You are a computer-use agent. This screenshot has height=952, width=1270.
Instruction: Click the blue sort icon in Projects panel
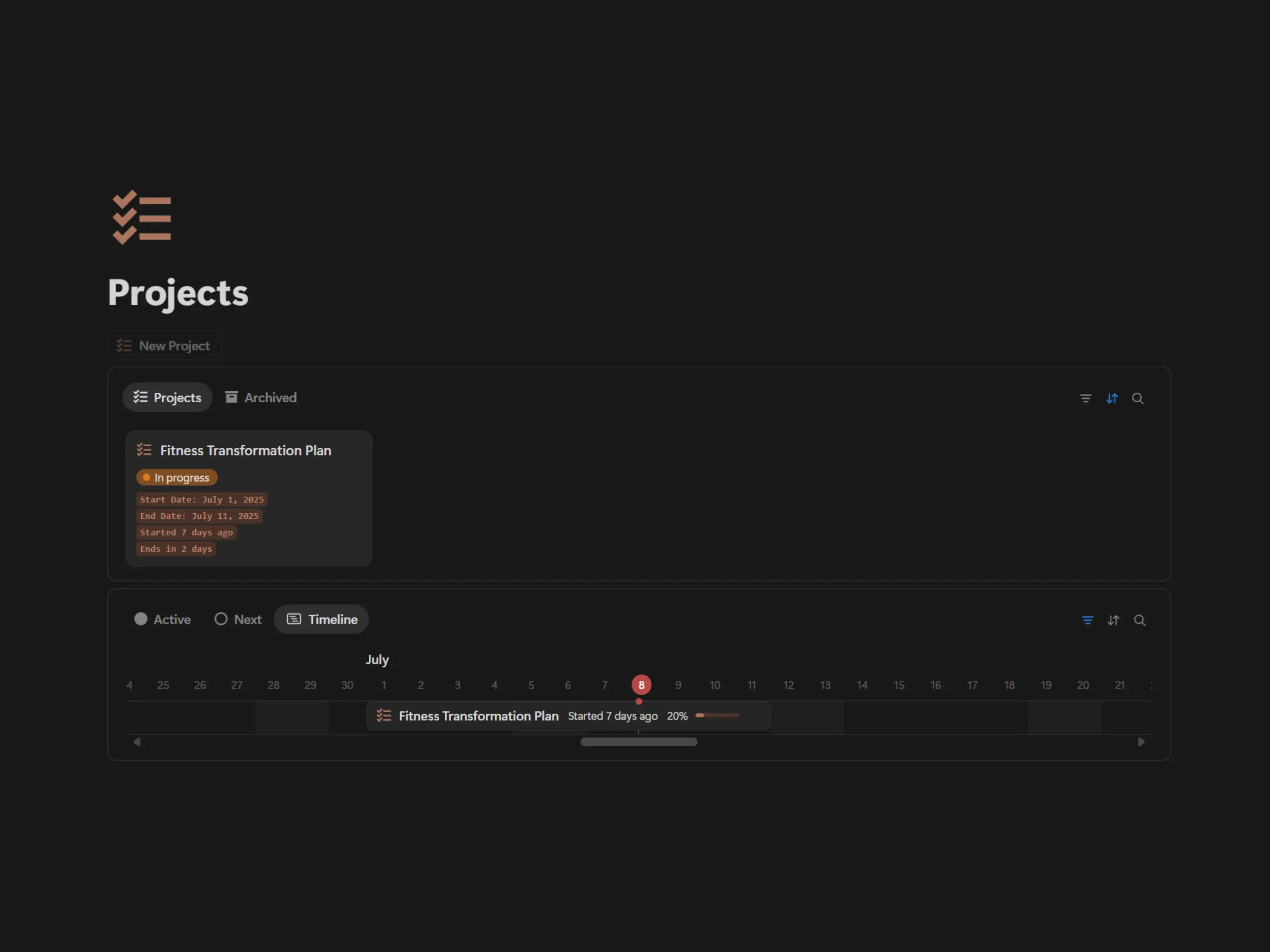[x=1112, y=398]
